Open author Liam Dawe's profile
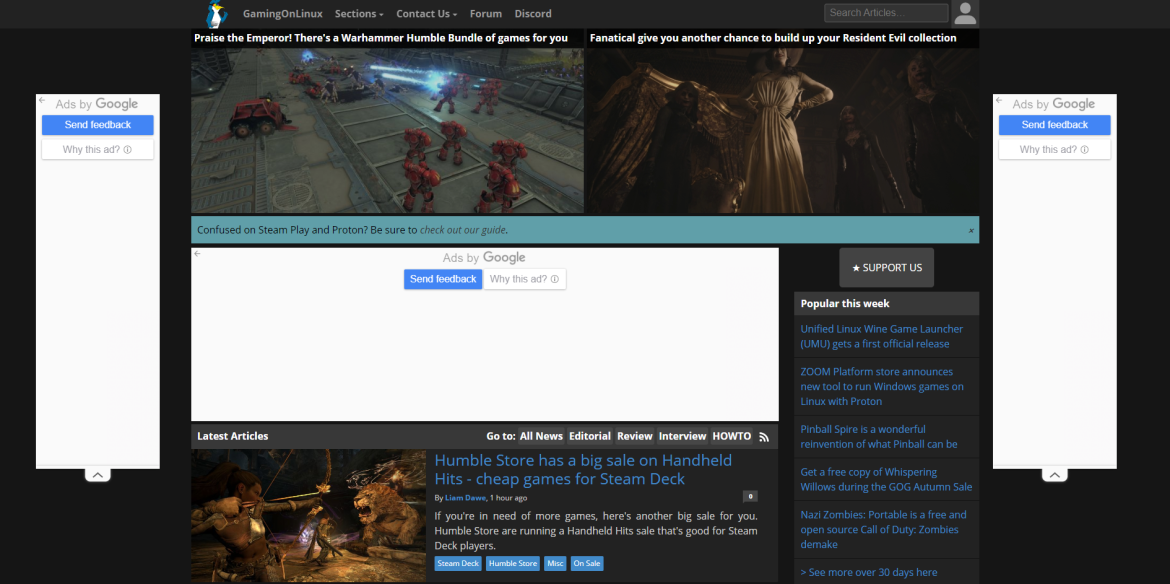 click(x=465, y=497)
